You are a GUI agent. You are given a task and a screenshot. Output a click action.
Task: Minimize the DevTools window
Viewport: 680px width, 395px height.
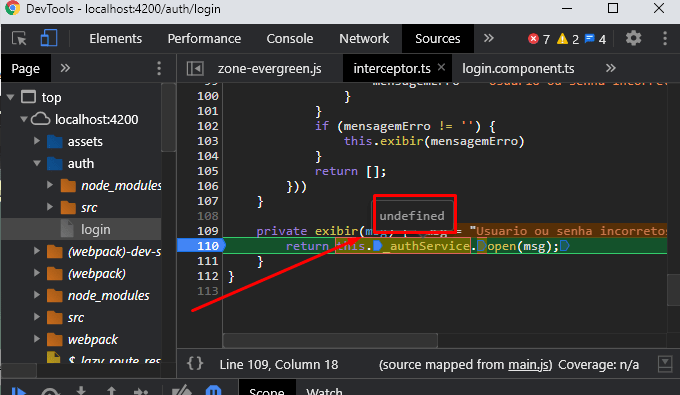567,8
